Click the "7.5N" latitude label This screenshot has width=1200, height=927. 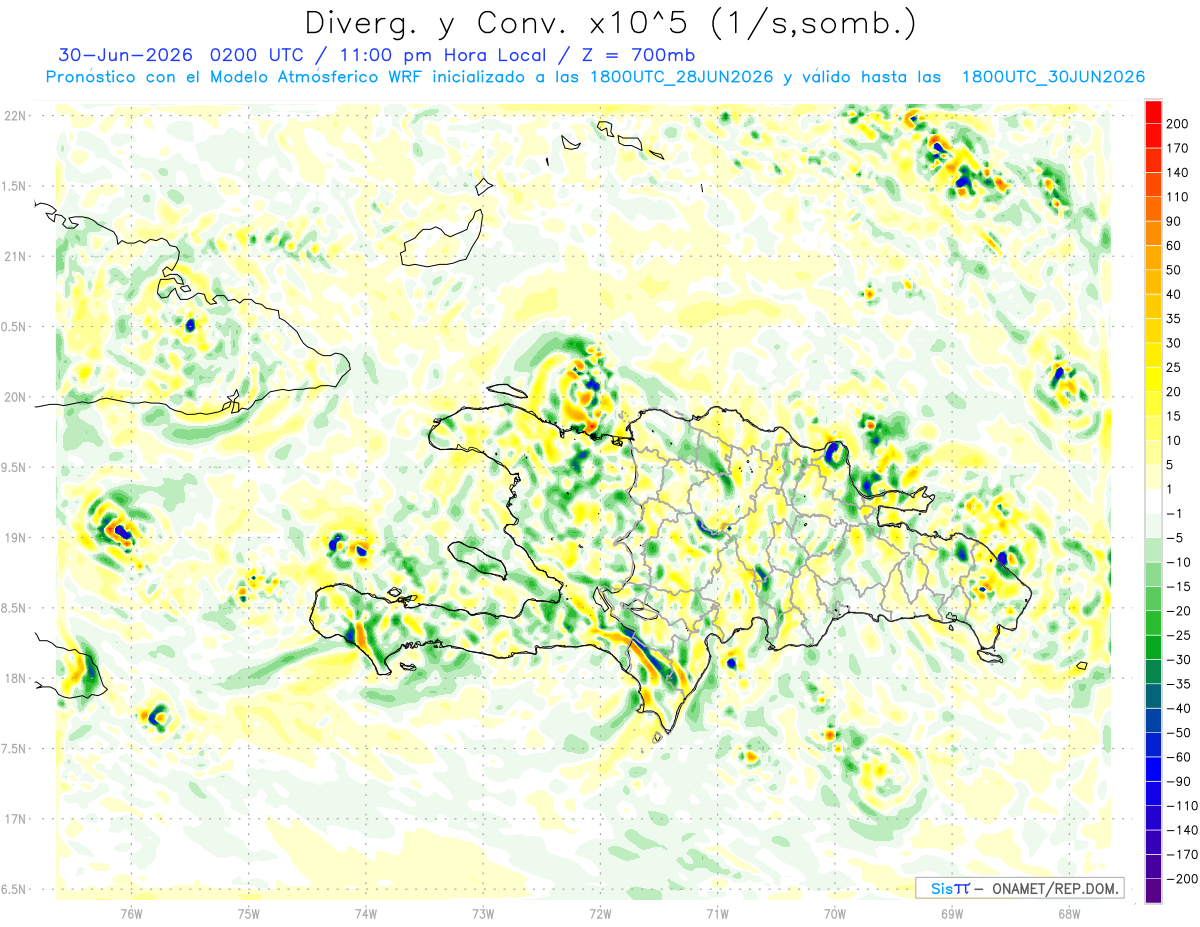15,749
